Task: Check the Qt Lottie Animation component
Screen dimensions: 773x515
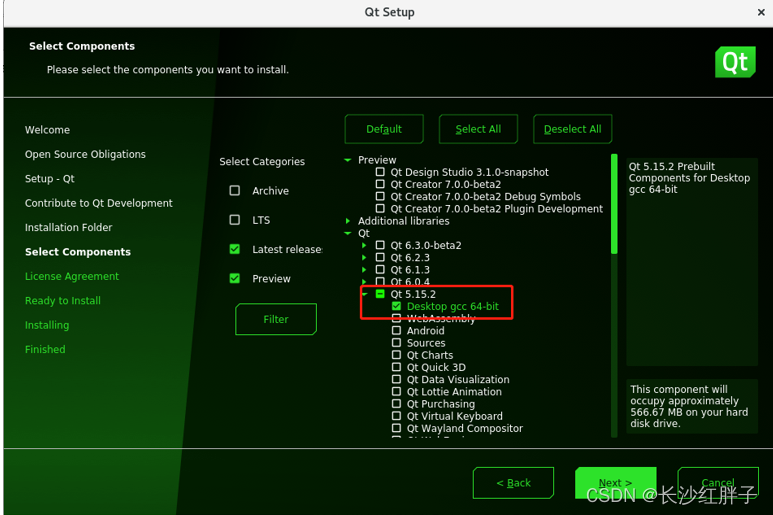Action: (x=396, y=391)
